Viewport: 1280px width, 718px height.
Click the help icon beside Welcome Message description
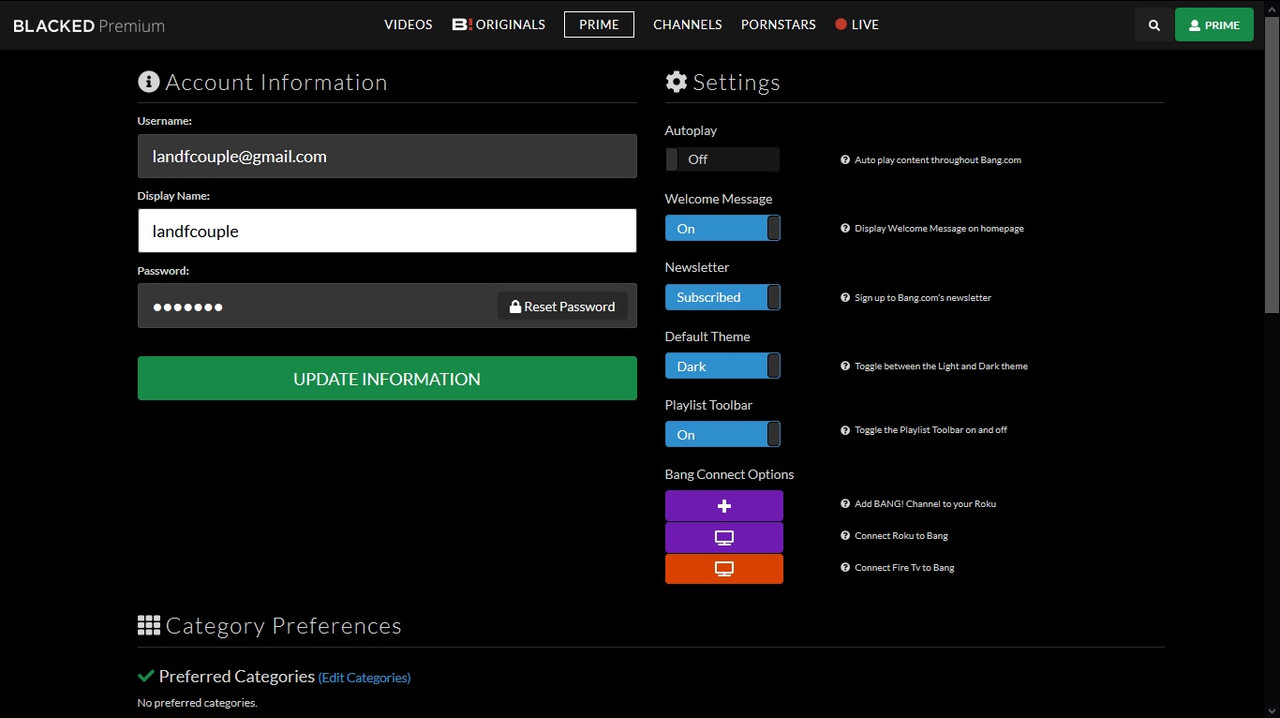[845, 228]
